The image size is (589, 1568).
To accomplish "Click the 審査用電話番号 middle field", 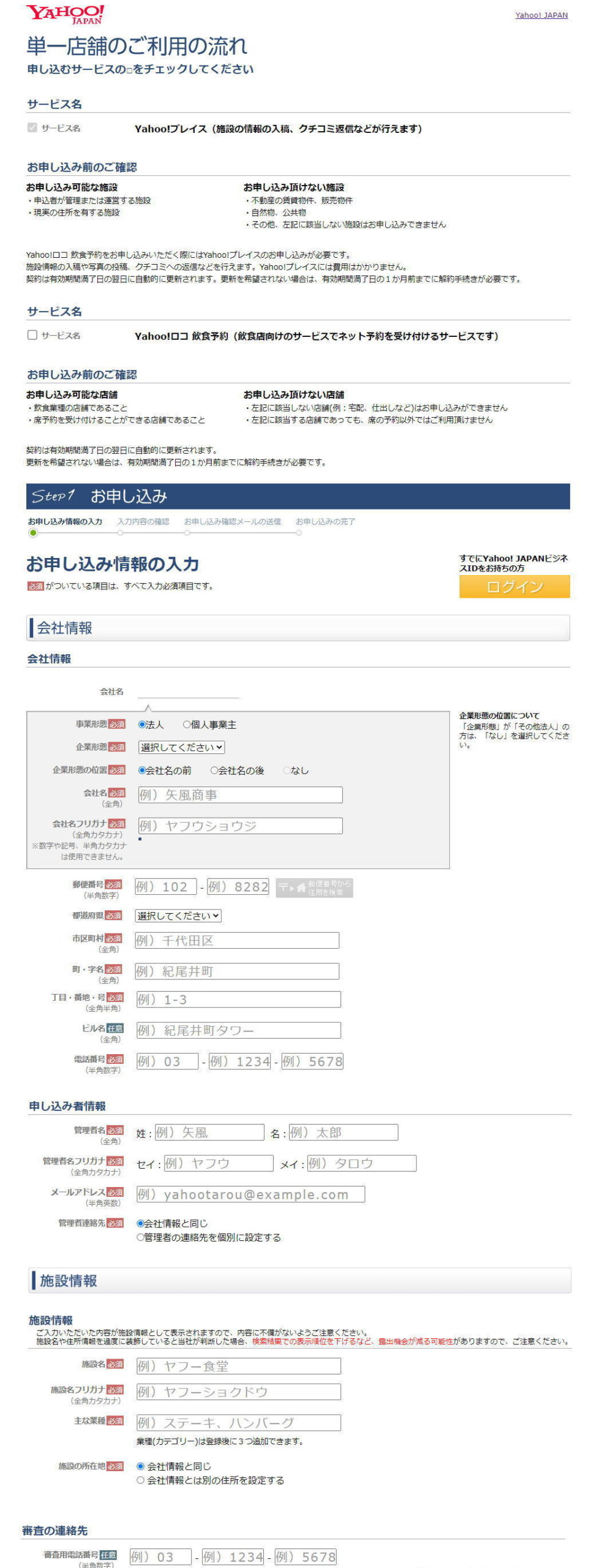I will click(233, 1556).
